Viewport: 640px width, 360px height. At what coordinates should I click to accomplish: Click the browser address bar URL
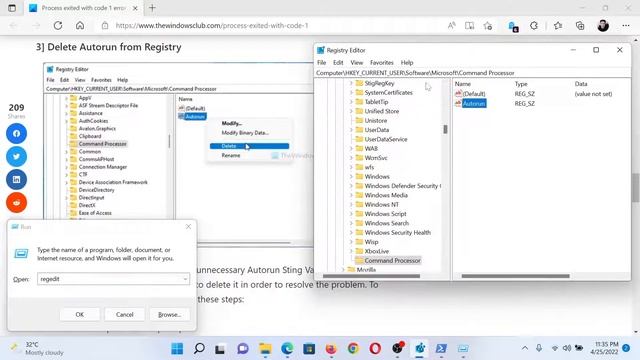(212, 25)
